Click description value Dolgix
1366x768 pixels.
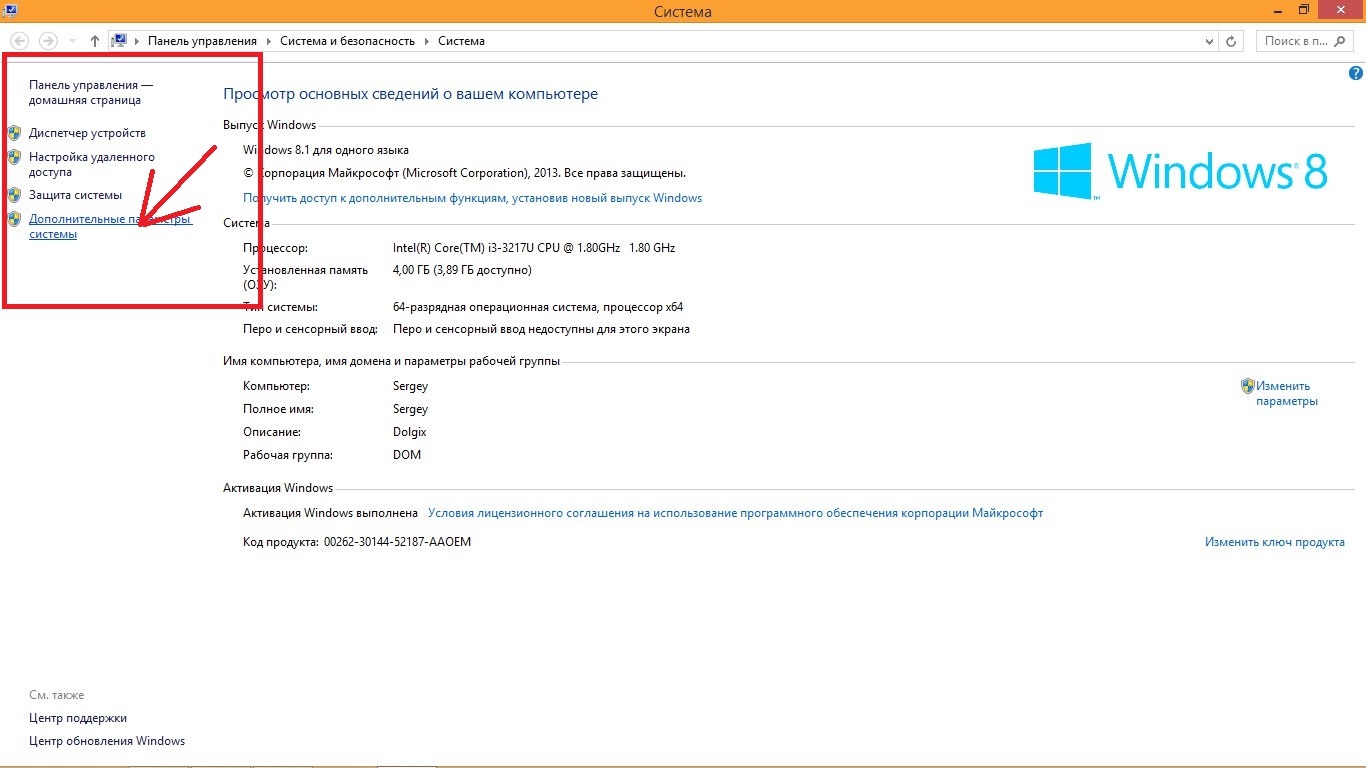coord(410,432)
